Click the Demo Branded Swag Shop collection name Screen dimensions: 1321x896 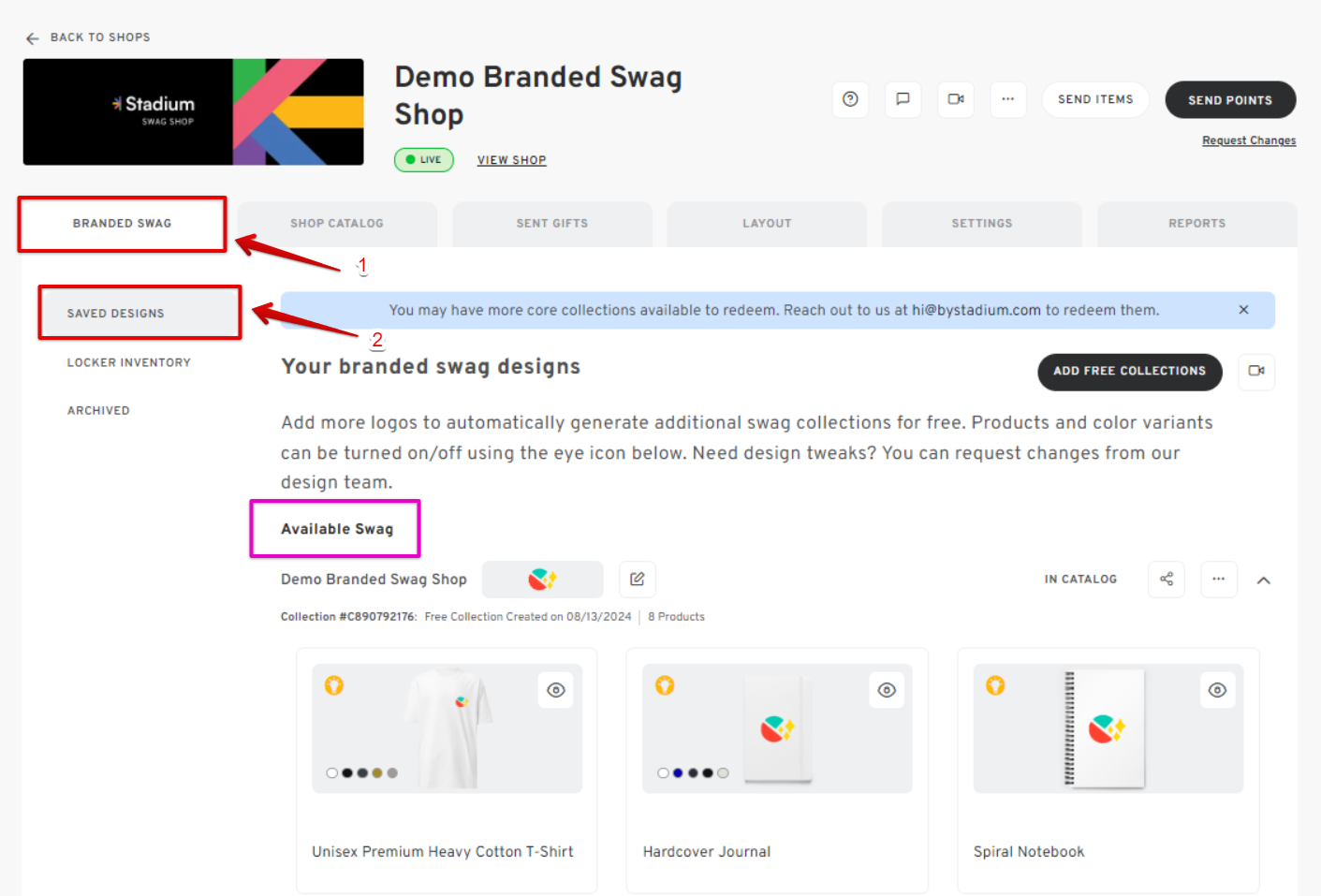tap(374, 580)
